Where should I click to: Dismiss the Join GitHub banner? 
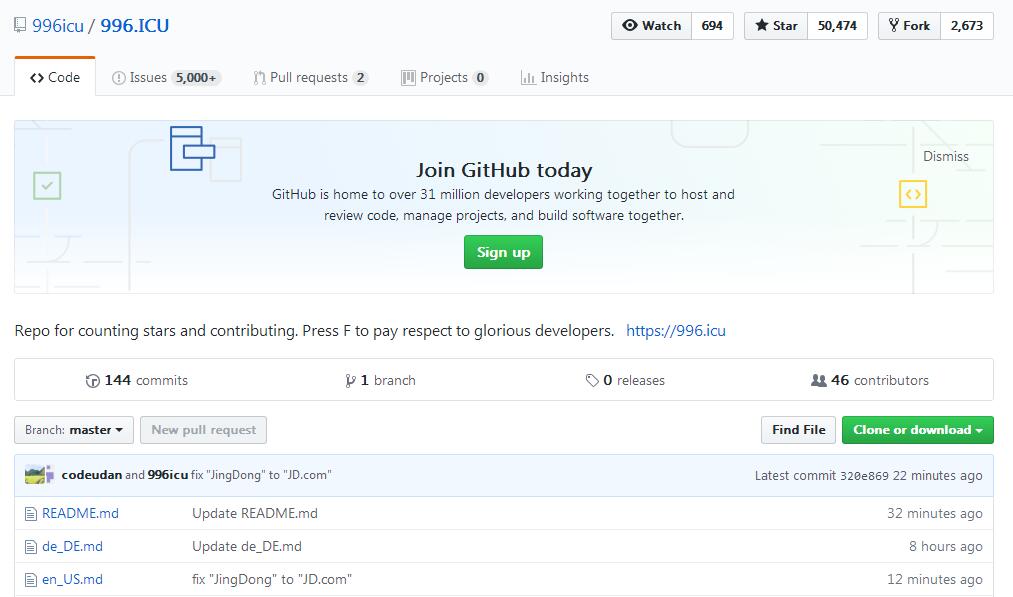coord(946,156)
